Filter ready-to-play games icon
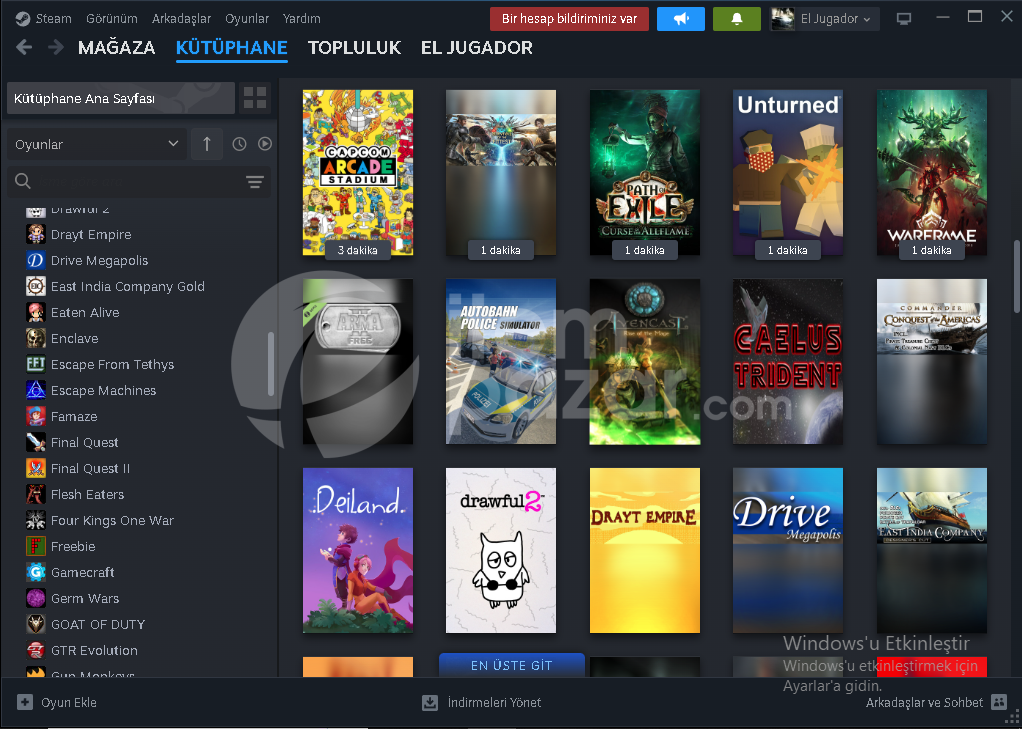Viewport: 1022px width, 729px height. click(265, 144)
